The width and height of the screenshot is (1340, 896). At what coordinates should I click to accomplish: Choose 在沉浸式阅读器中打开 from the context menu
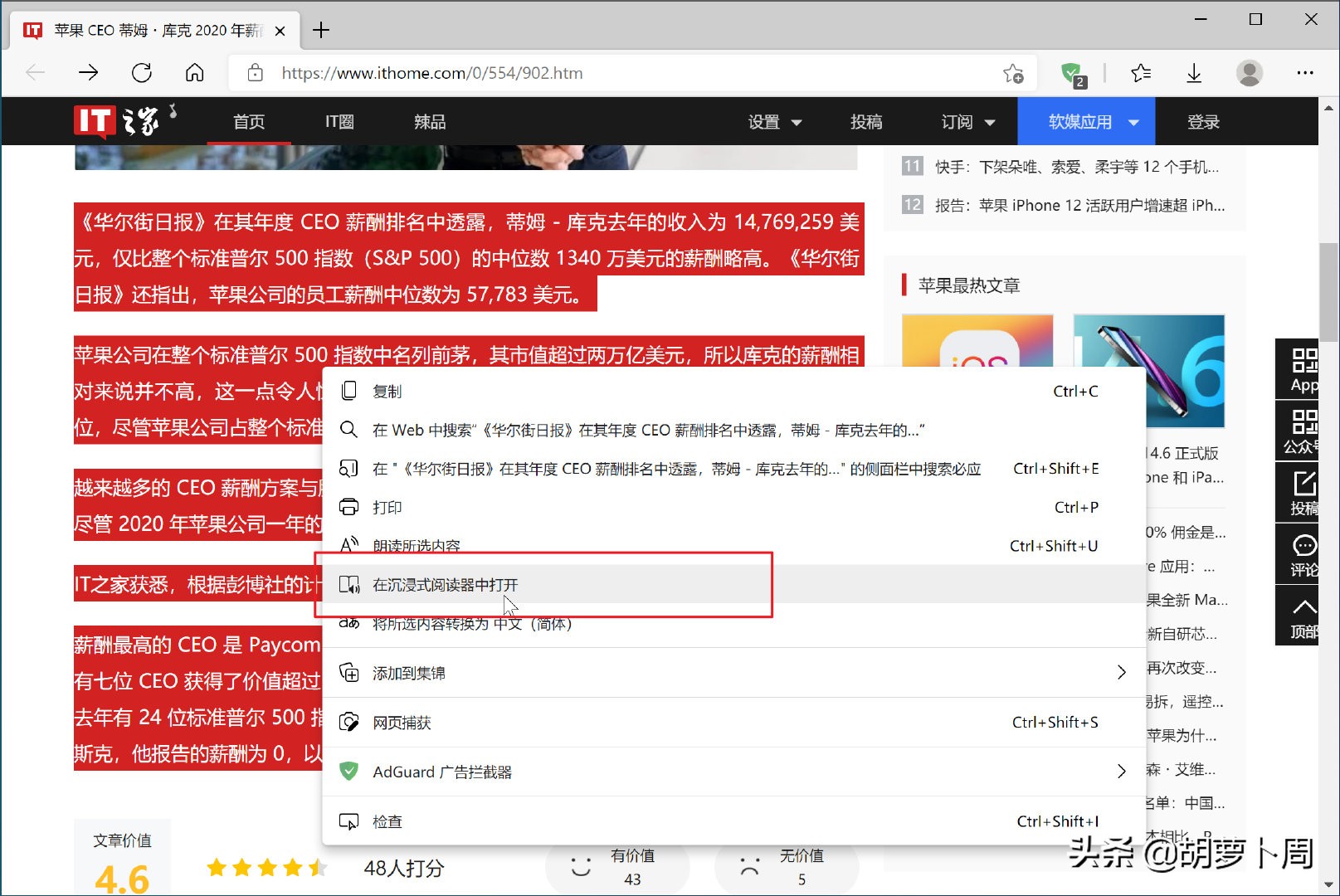click(x=445, y=584)
